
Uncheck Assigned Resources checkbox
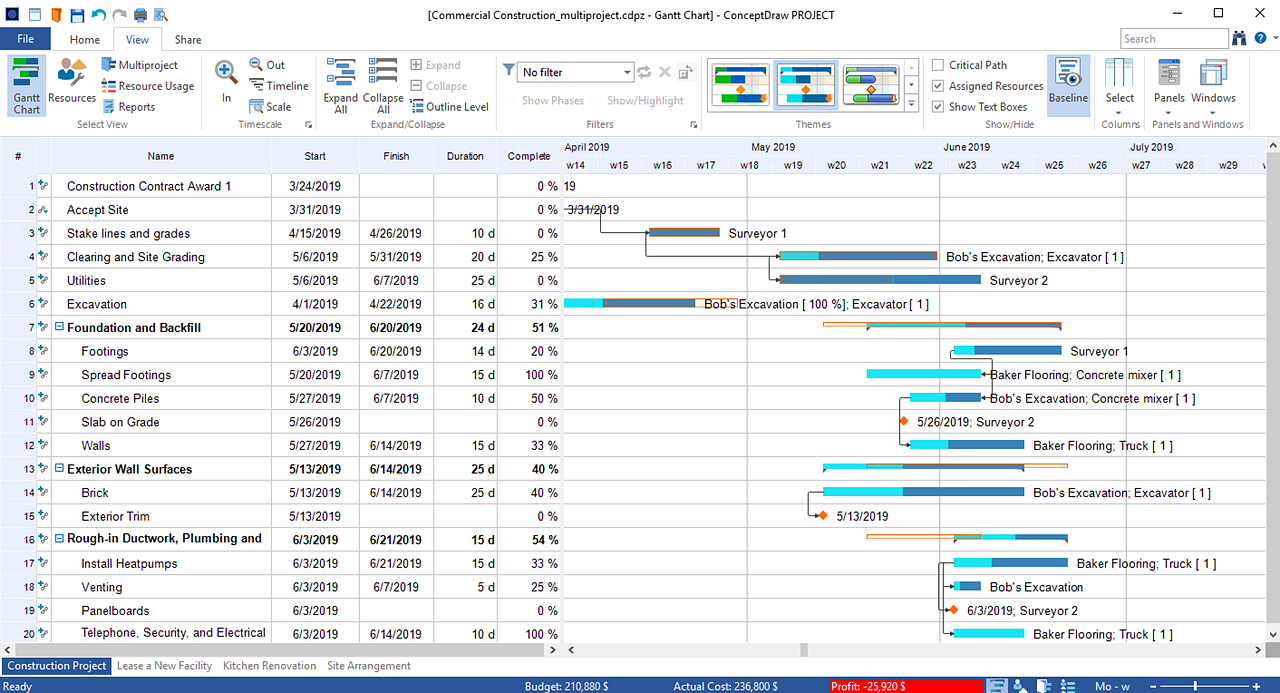[x=938, y=86]
